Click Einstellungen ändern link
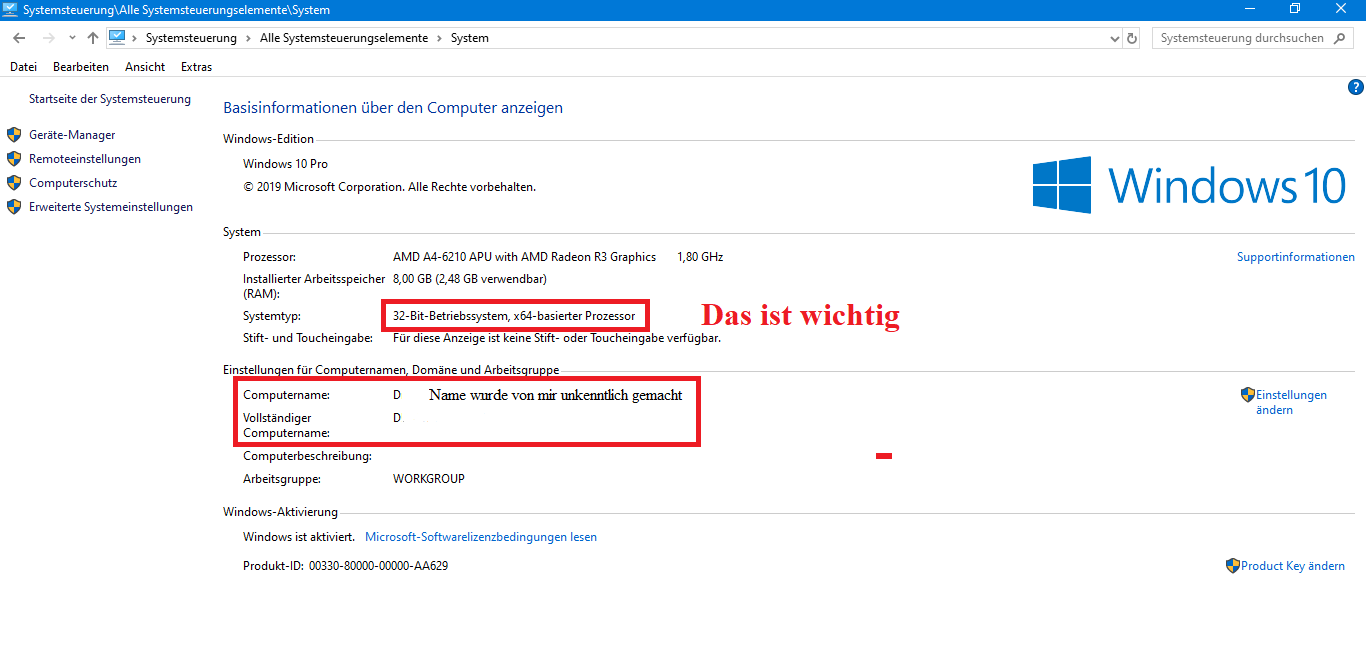This screenshot has width=1366, height=650. 1291,402
